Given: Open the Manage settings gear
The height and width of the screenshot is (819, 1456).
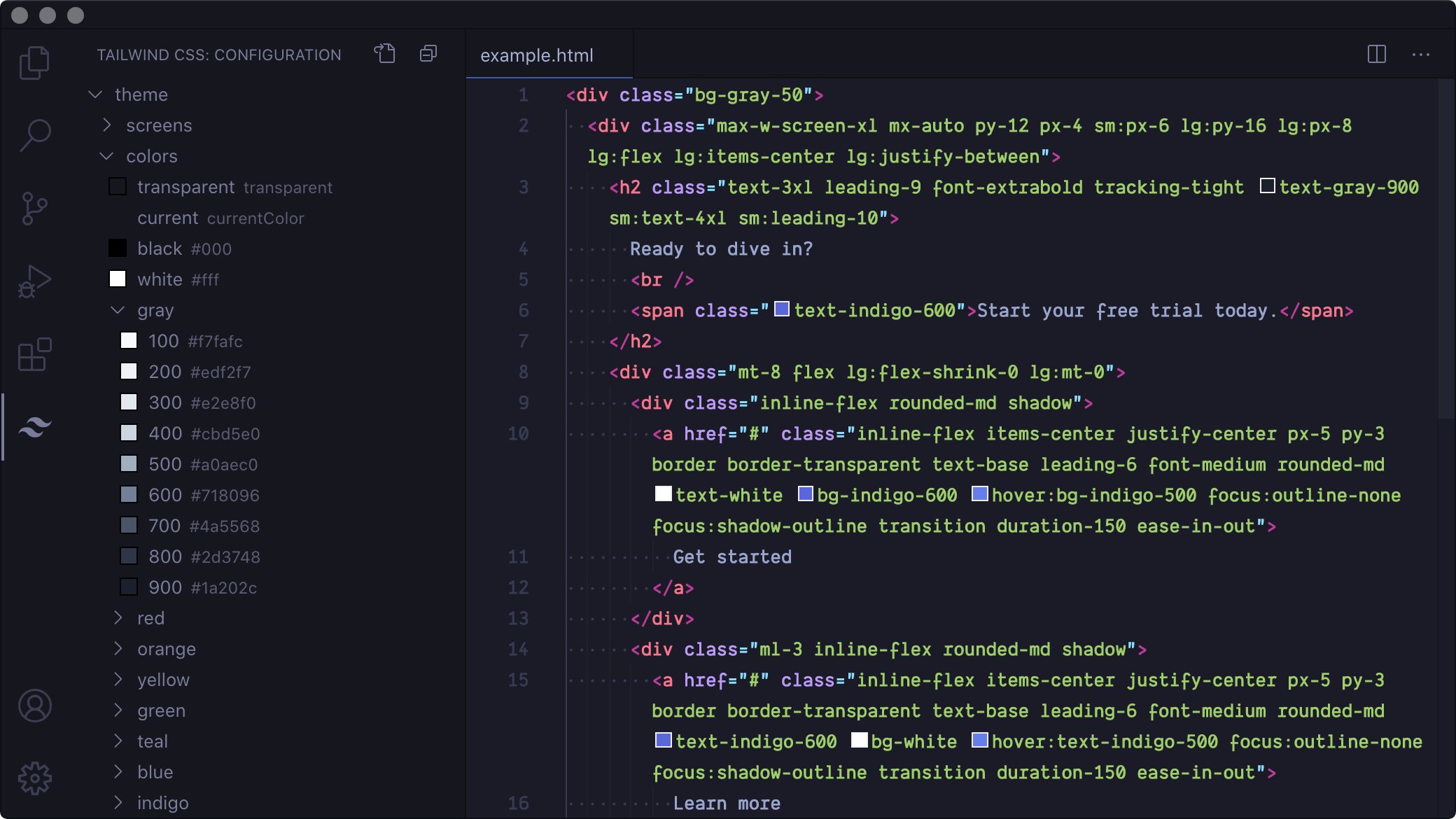Looking at the screenshot, I should (34, 778).
